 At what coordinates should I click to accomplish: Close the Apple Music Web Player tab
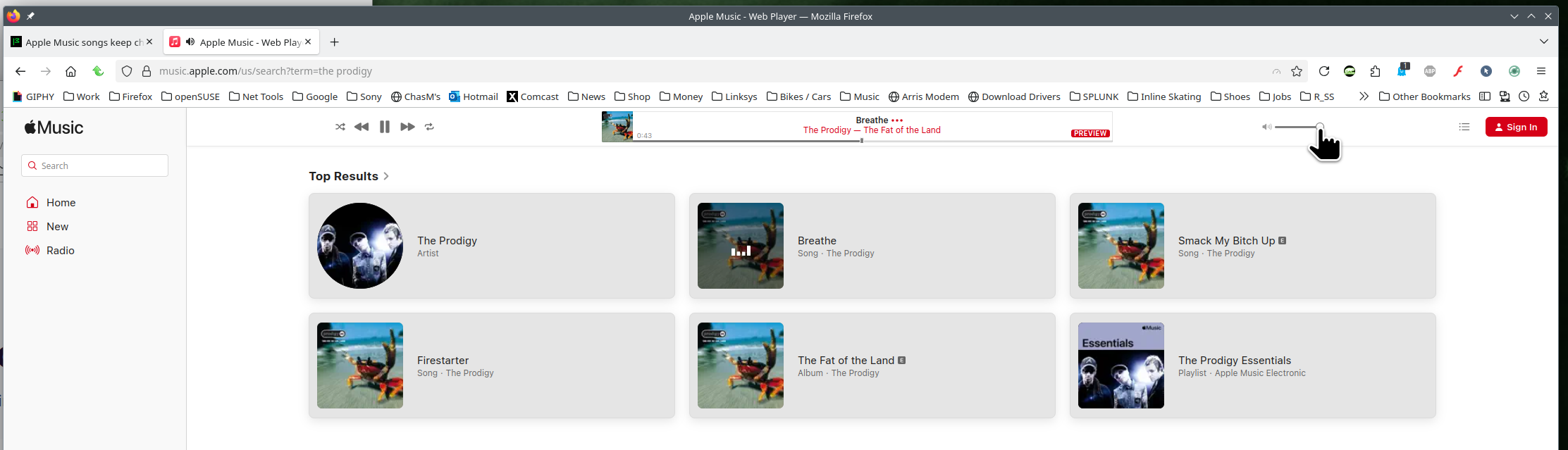click(308, 42)
